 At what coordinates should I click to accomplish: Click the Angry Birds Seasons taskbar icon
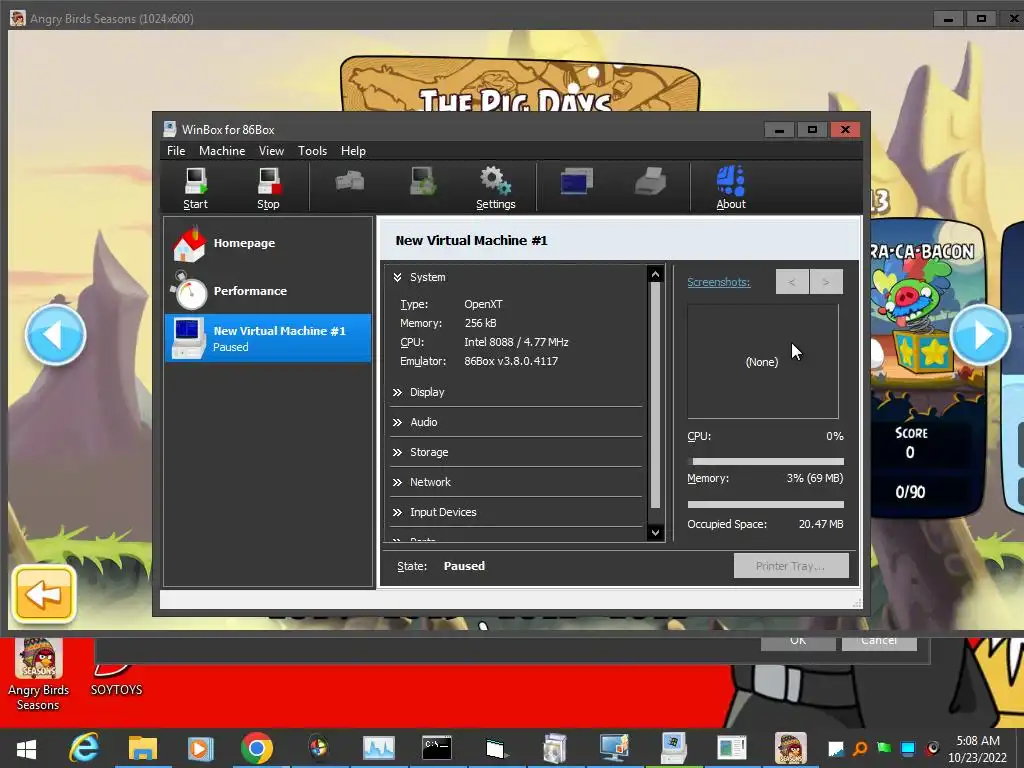pos(790,748)
